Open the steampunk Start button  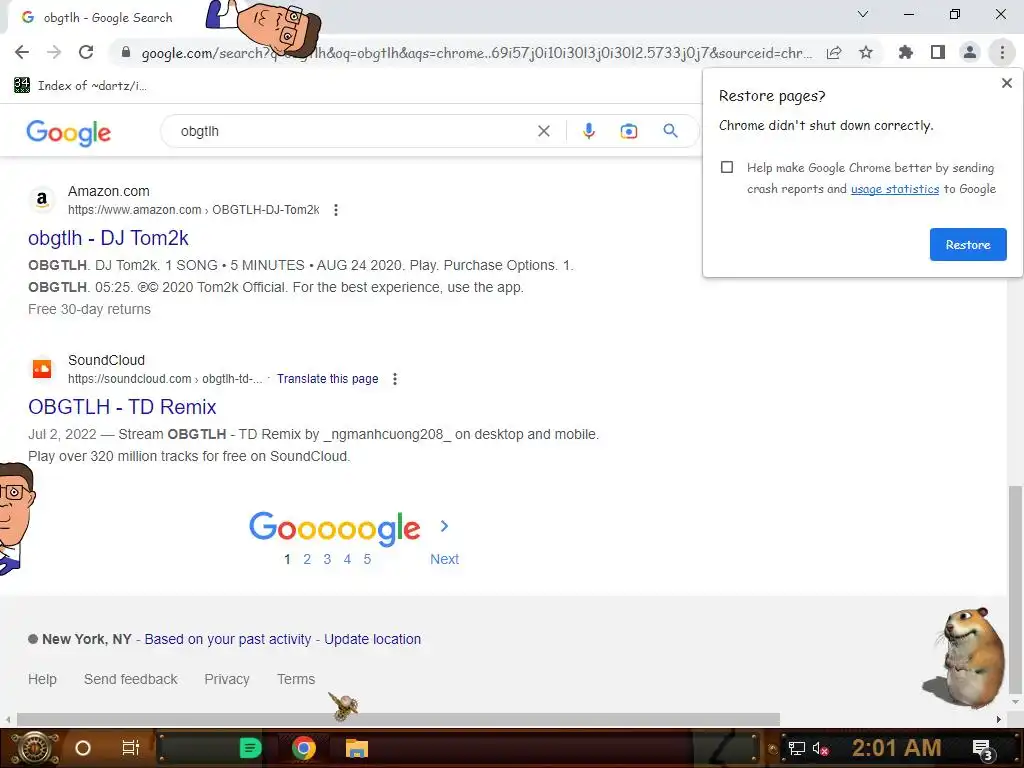tap(35, 748)
